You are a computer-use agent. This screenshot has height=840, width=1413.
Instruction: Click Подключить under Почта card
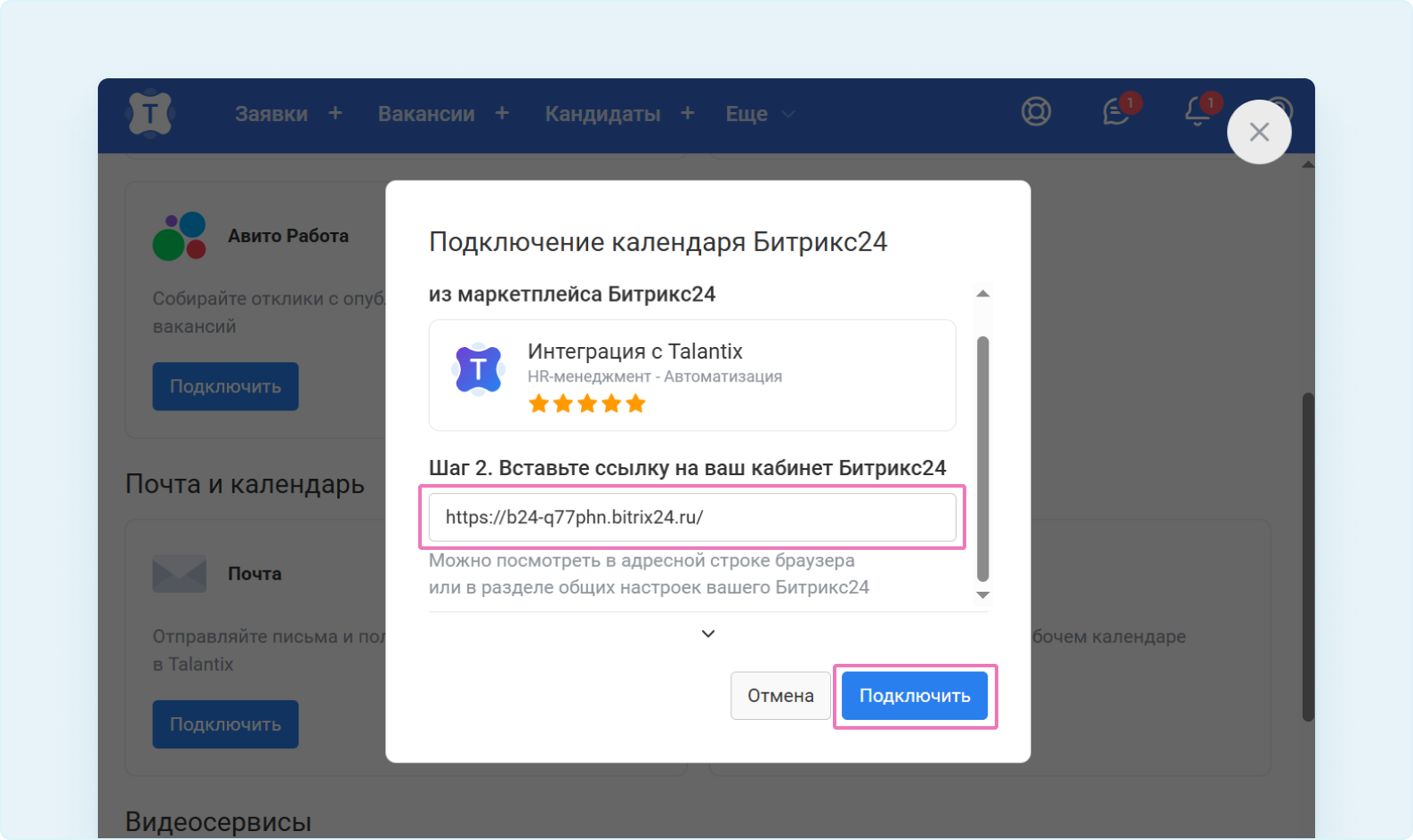tap(225, 724)
